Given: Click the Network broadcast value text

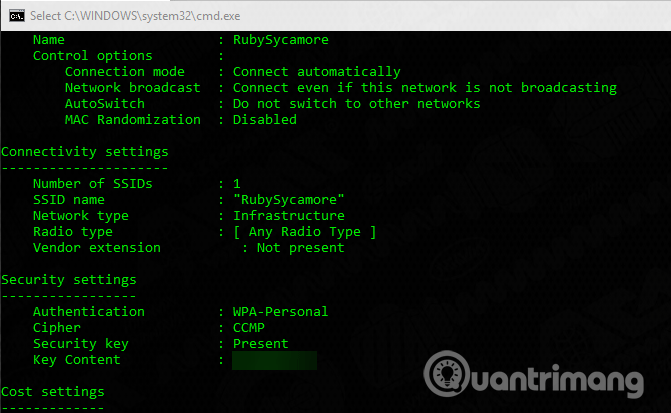Looking at the screenshot, I should (424, 88).
